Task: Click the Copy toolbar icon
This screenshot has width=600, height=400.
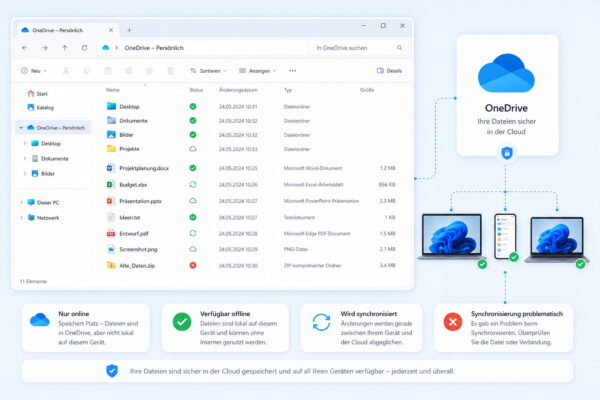Action: point(87,71)
